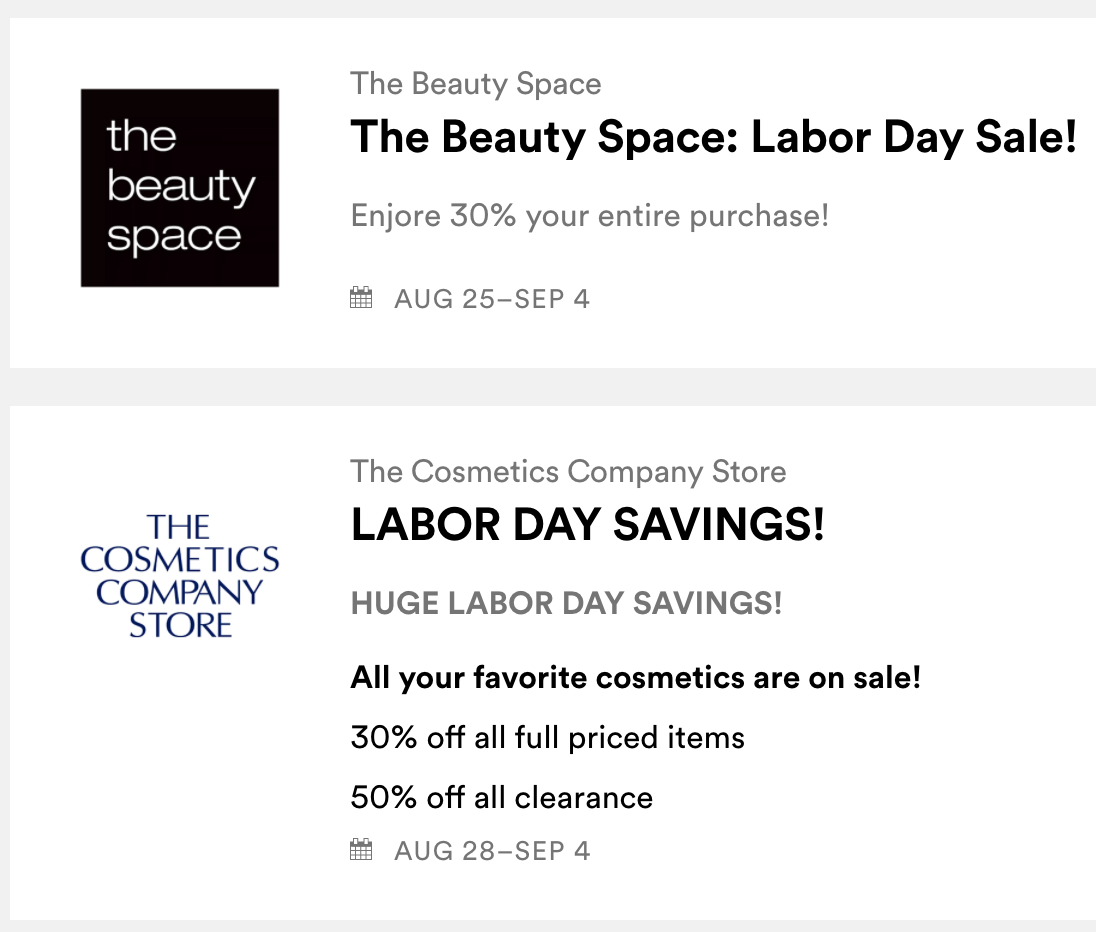This screenshot has width=1096, height=932.
Task: Open the LABOR DAY SAVINGS! headline
Action: pyautogui.click(x=587, y=525)
